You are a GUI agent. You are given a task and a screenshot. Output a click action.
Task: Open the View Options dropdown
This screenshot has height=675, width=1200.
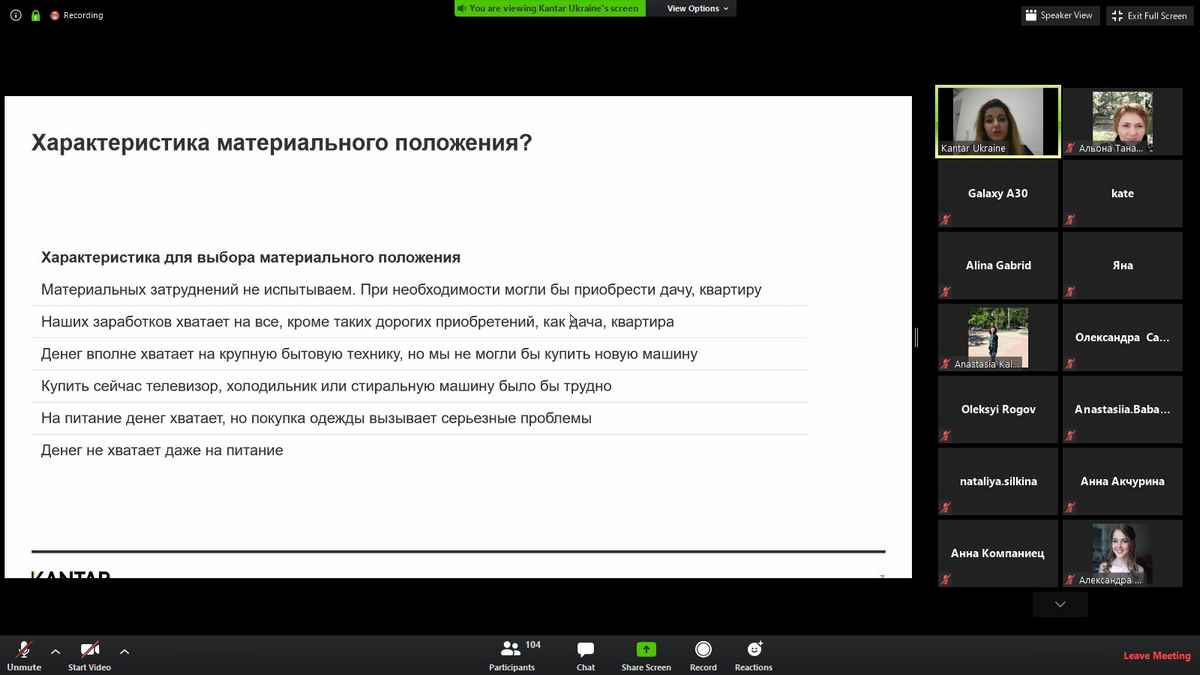coord(697,8)
